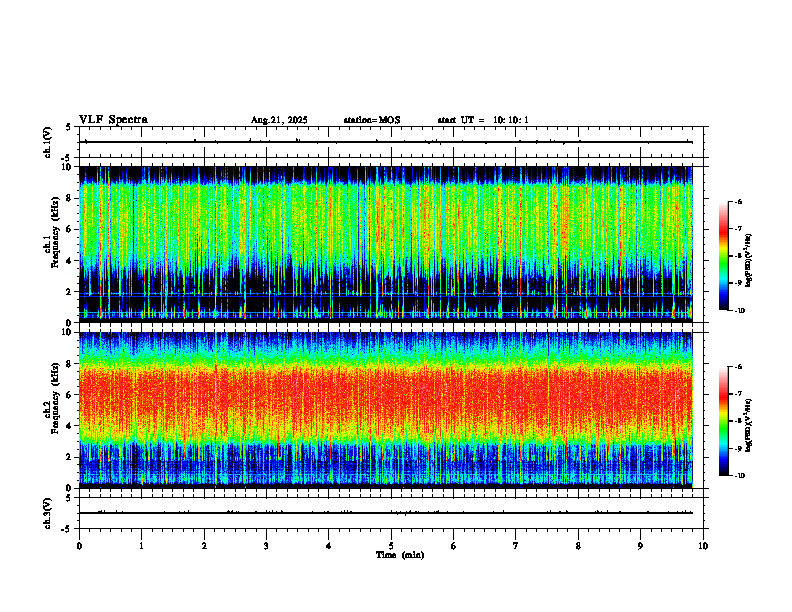The width and height of the screenshot is (792, 612).
Task: Click the 0 tick on Time axis
Action: click(x=79, y=546)
